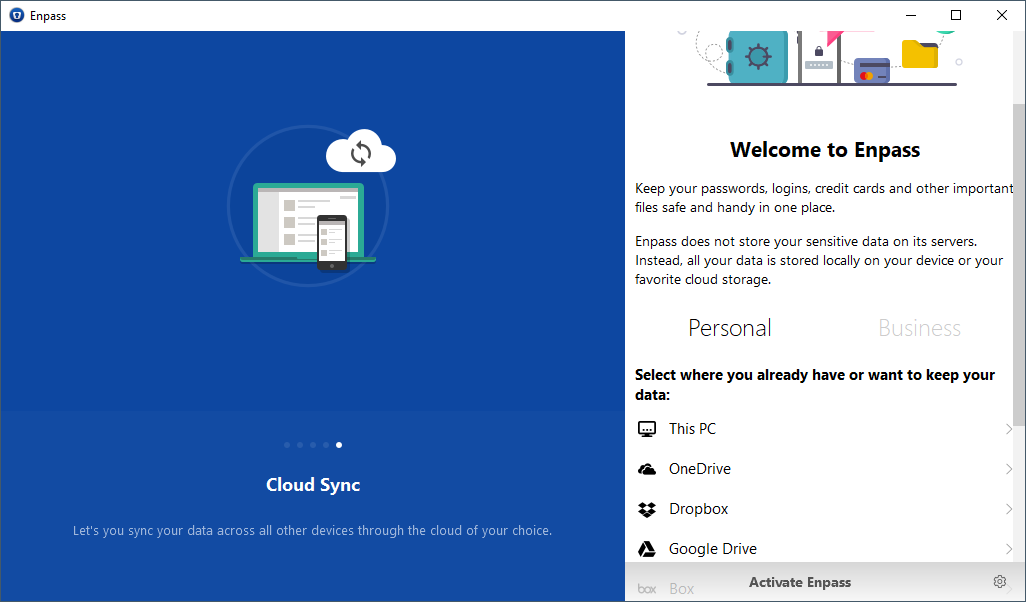Expand the This PC option chevron
The width and height of the screenshot is (1026, 602).
tap(1008, 429)
